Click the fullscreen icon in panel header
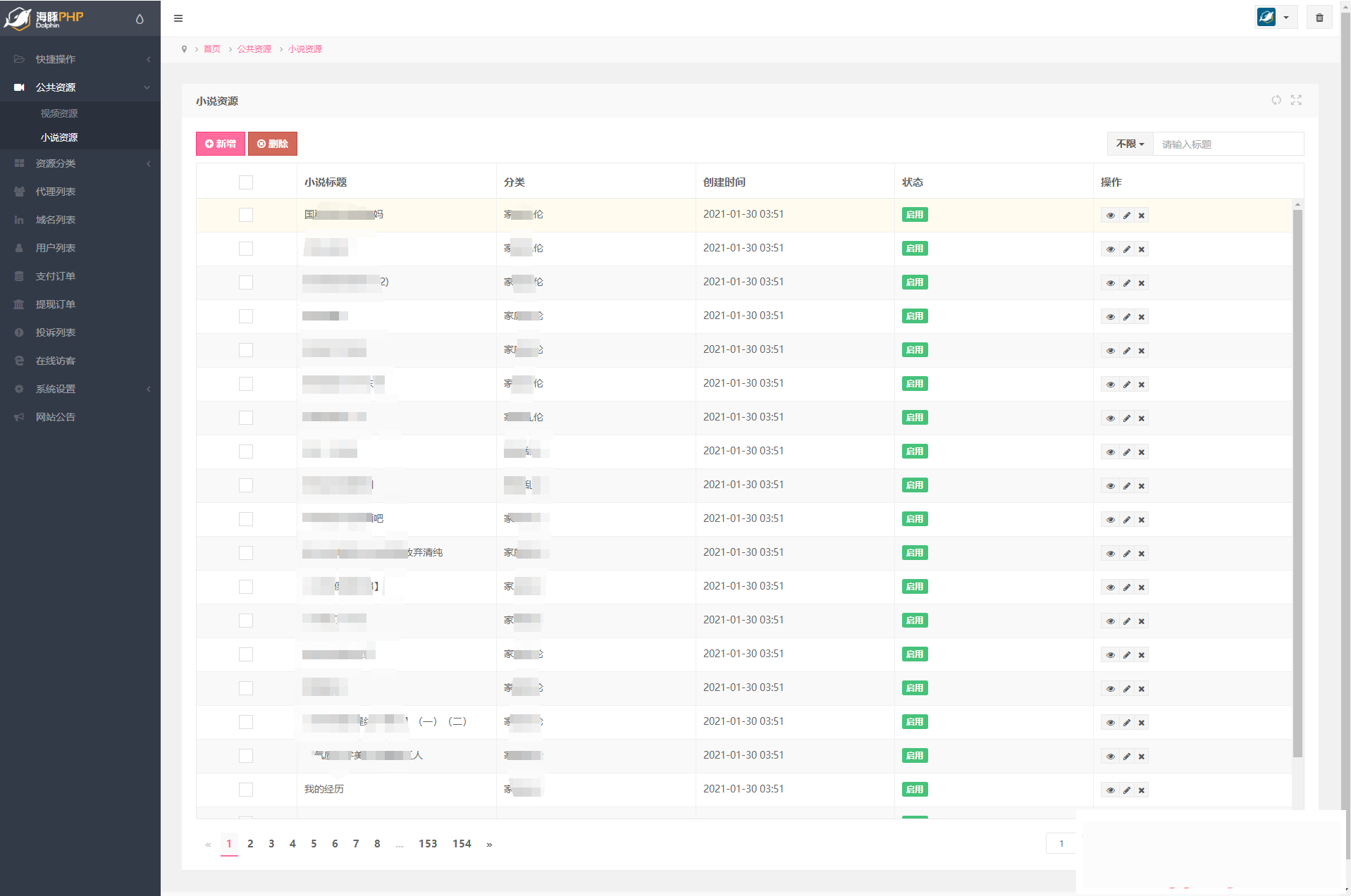This screenshot has width=1351, height=896. click(x=1296, y=100)
